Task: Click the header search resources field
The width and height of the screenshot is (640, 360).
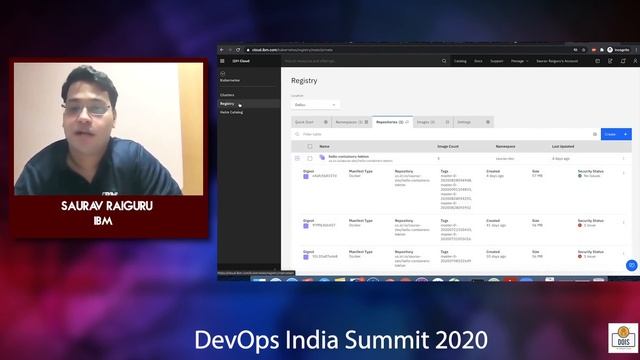Action: click(361, 61)
